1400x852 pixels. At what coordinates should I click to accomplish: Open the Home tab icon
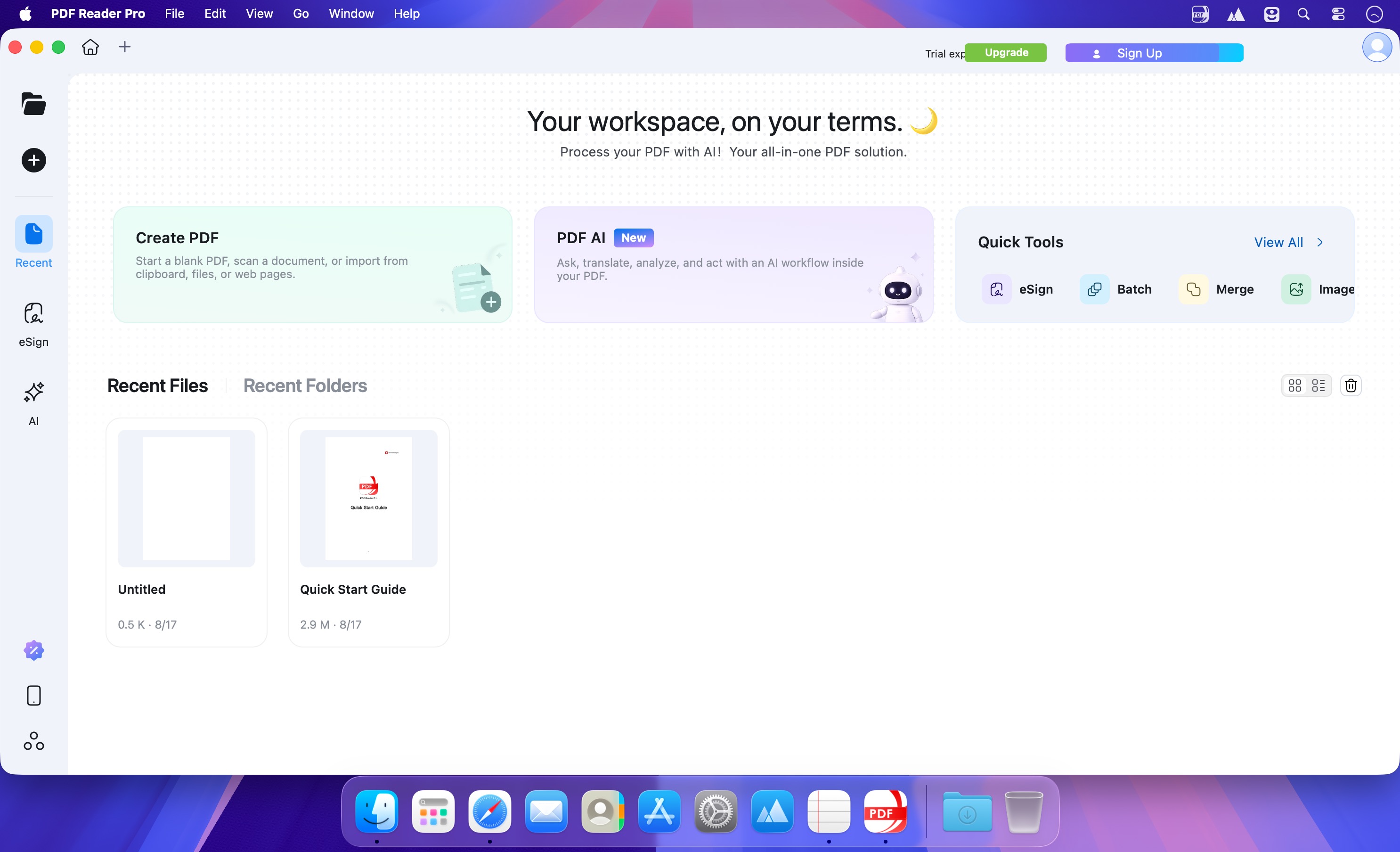(90, 47)
